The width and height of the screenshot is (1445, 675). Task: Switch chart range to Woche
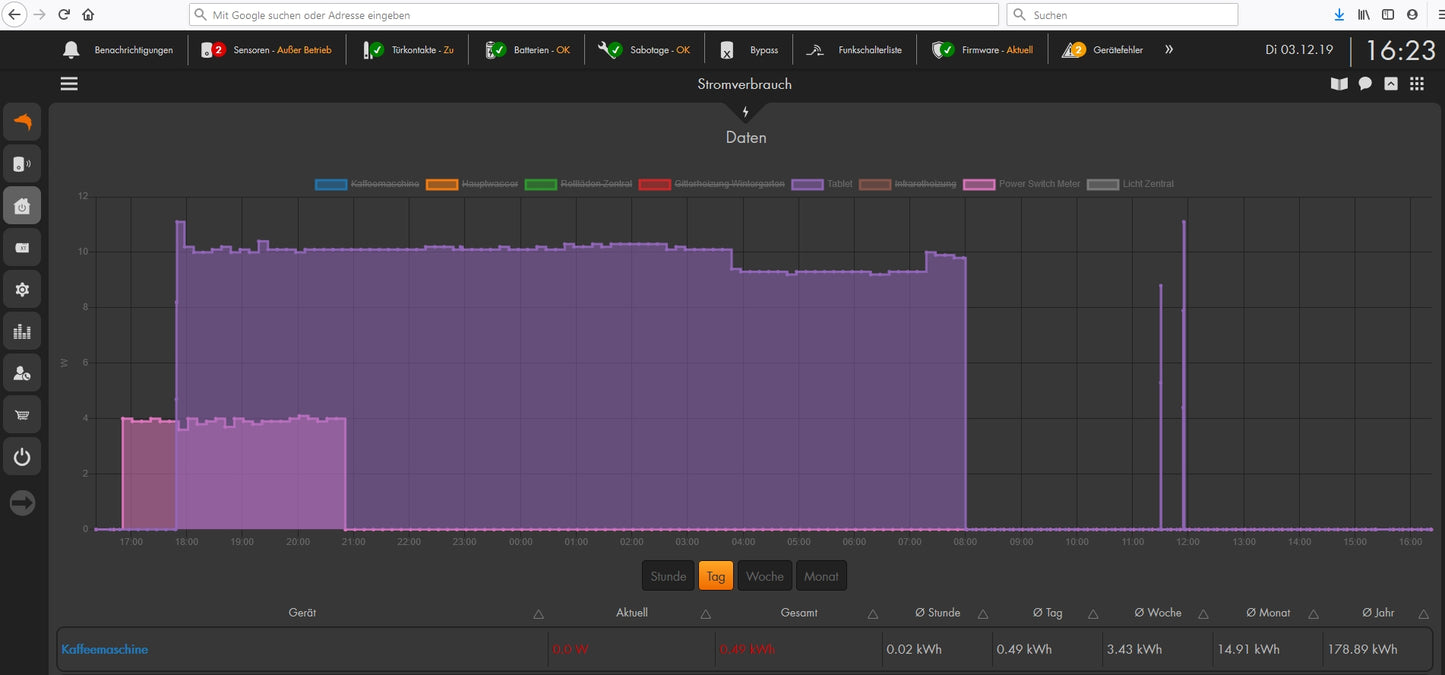765,576
